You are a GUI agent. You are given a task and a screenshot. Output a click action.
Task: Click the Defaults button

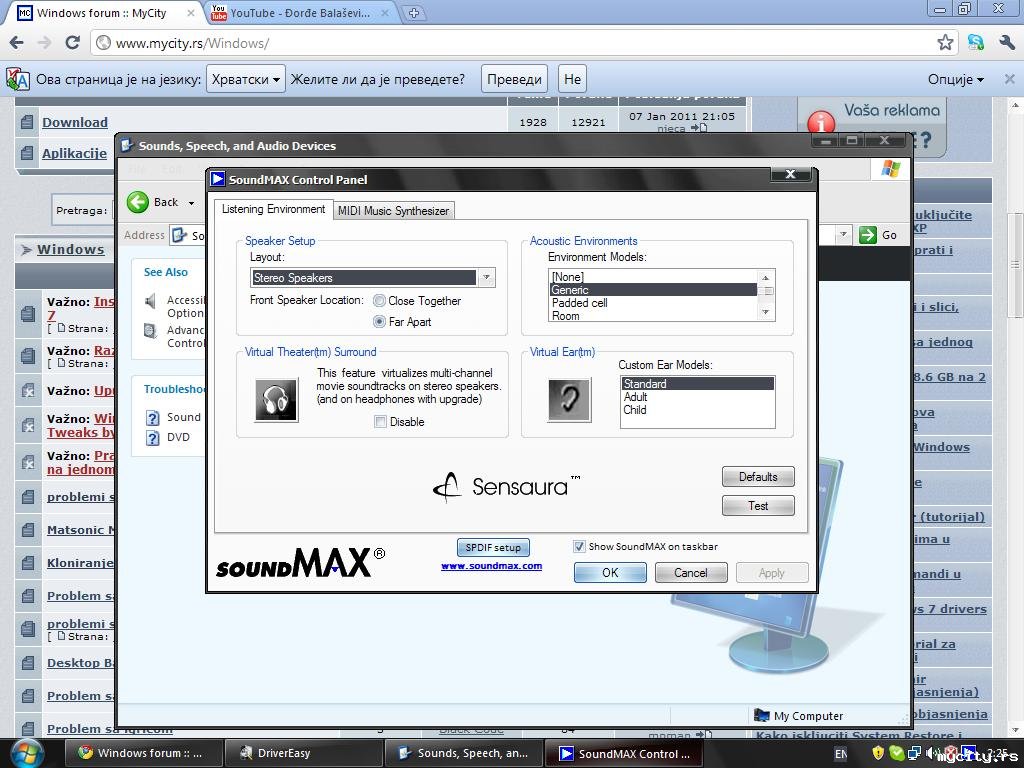pyautogui.click(x=758, y=477)
